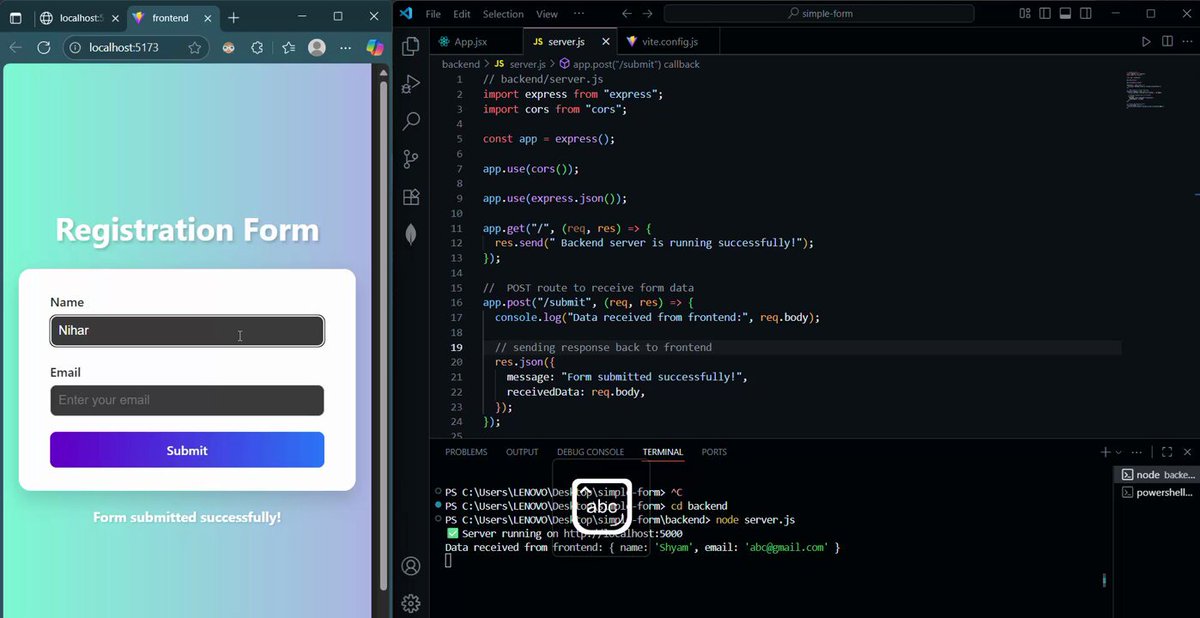Add this page to browser favorites
Screen dimensions: 1200x618
pyautogui.click(x=194, y=47)
